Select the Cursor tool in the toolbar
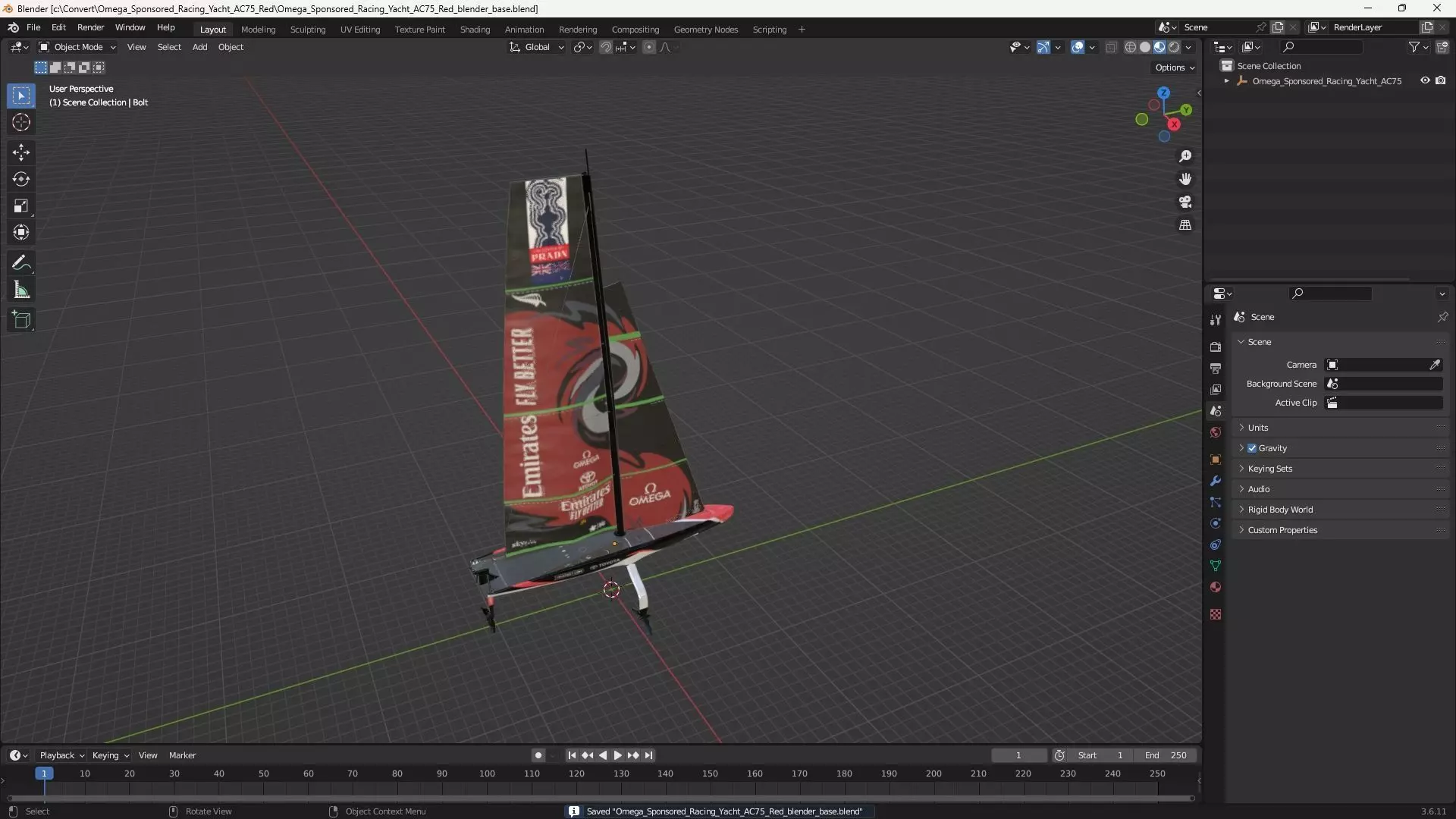This screenshot has width=1456, height=819. pos(21,122)
